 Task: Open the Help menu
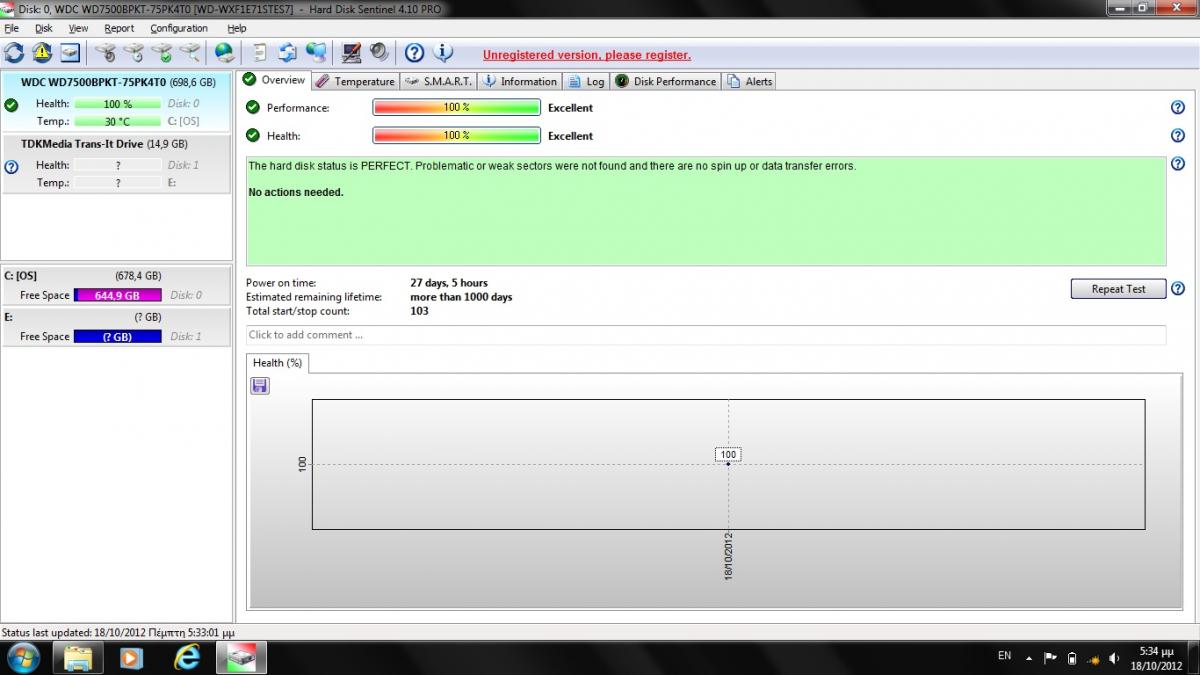coord(236,28)
